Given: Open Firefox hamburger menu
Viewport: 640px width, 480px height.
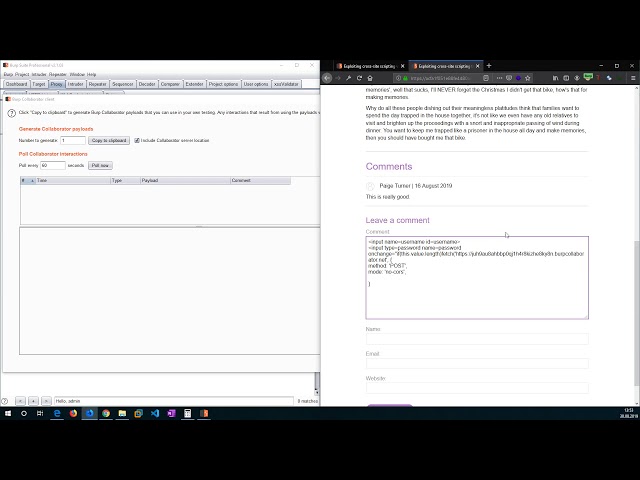Looking at the screenshot, I should click(x=633, y=78).
